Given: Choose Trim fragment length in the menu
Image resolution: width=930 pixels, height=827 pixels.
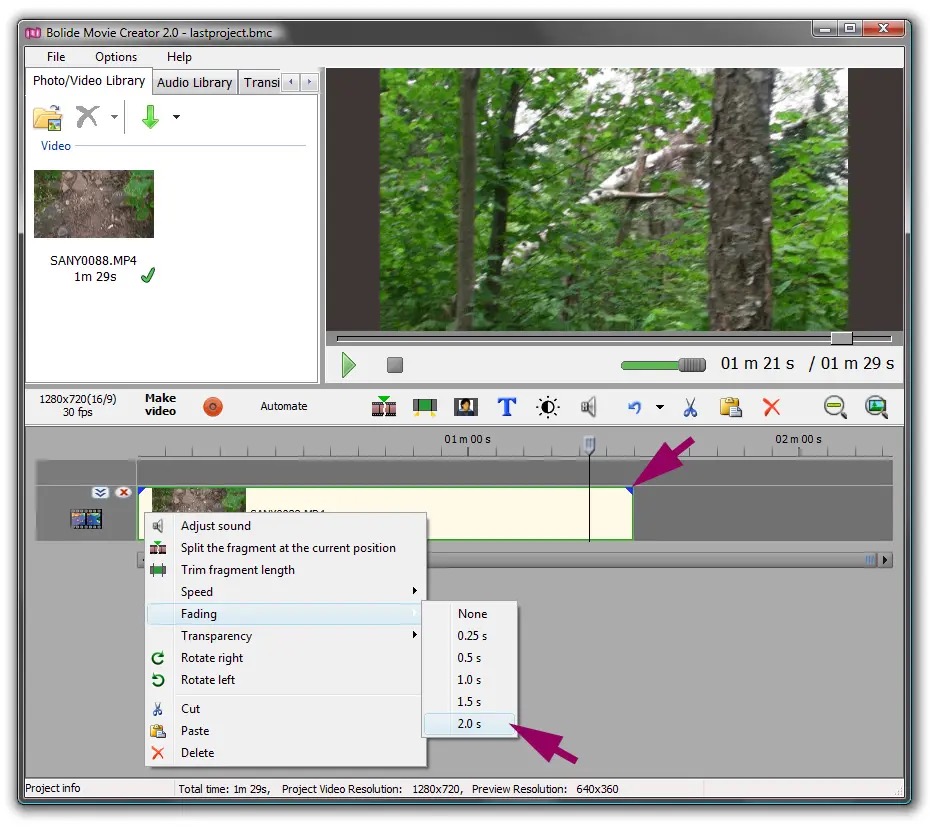Looking at the screenshot, I should point(286,570).
